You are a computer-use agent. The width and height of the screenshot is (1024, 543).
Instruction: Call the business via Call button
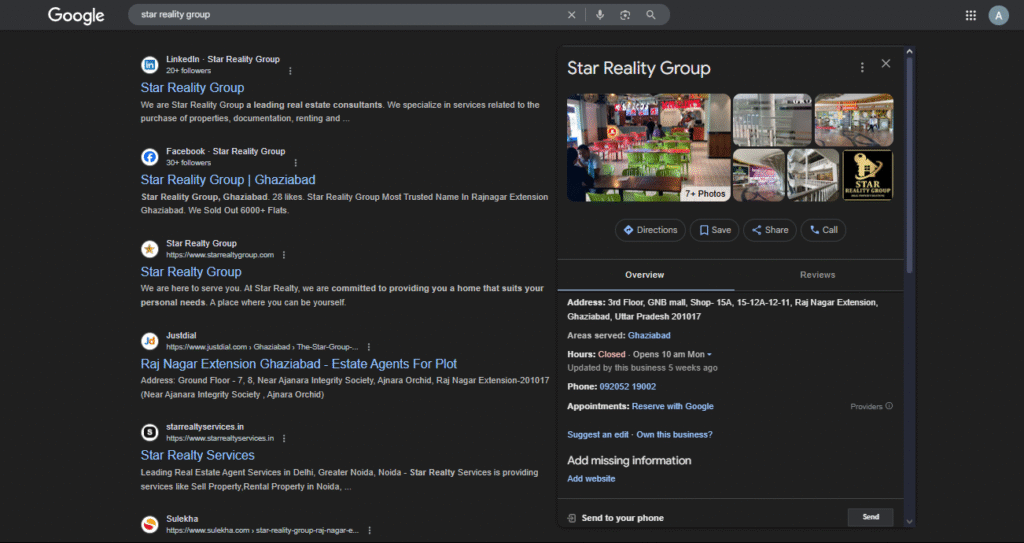[x=823, y=230]
